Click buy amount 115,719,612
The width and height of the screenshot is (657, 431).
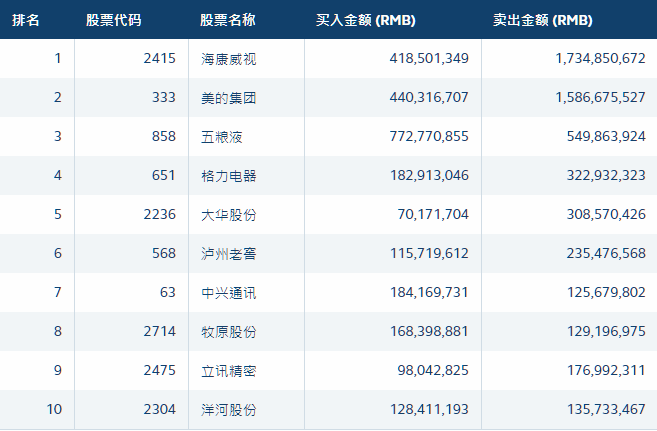429,253
